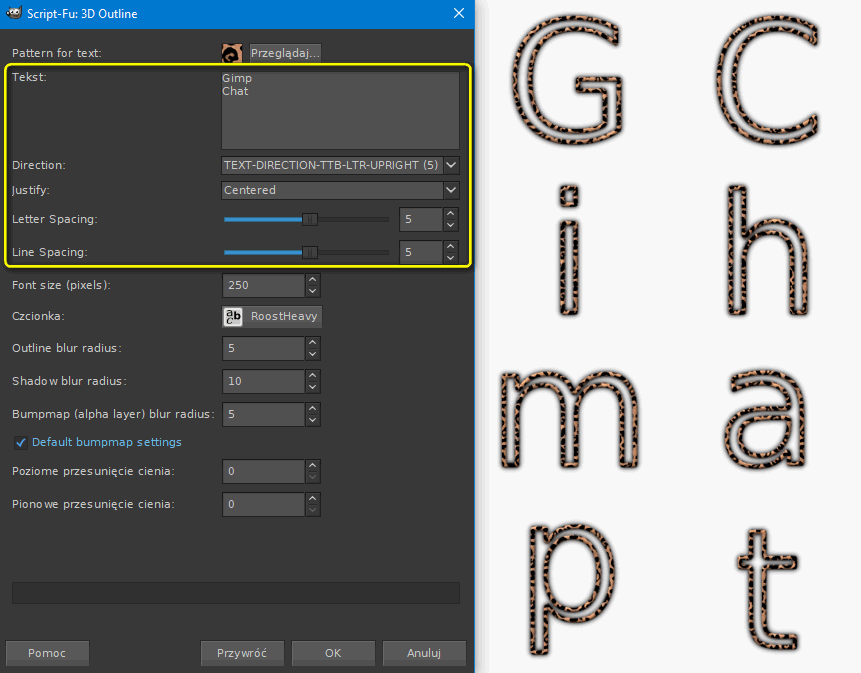Increase Pionowe przesunięcie cienia value
861x673 pixels.
point(312,498)
